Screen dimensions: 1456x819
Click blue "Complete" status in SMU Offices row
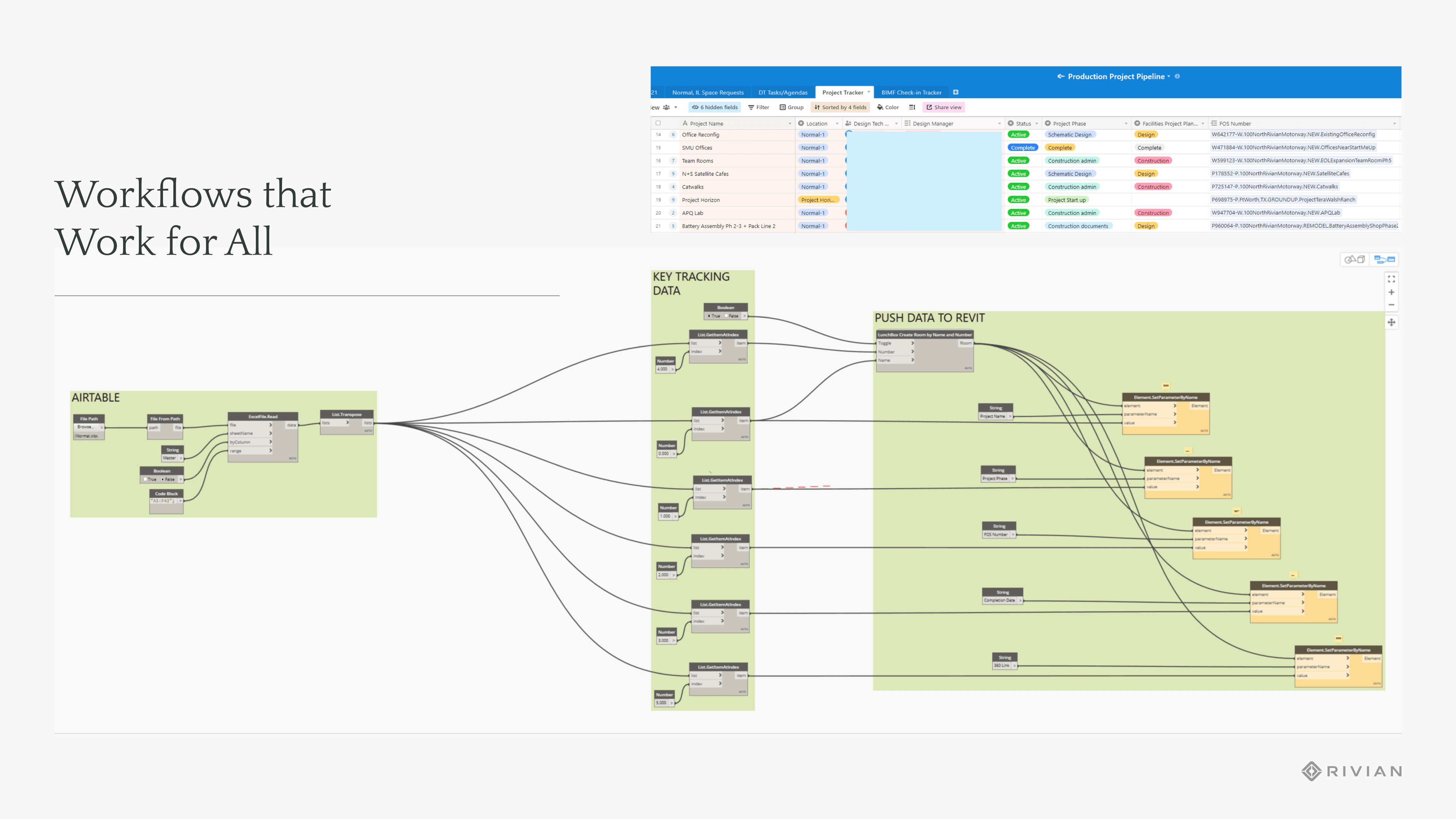(1023, 147)
